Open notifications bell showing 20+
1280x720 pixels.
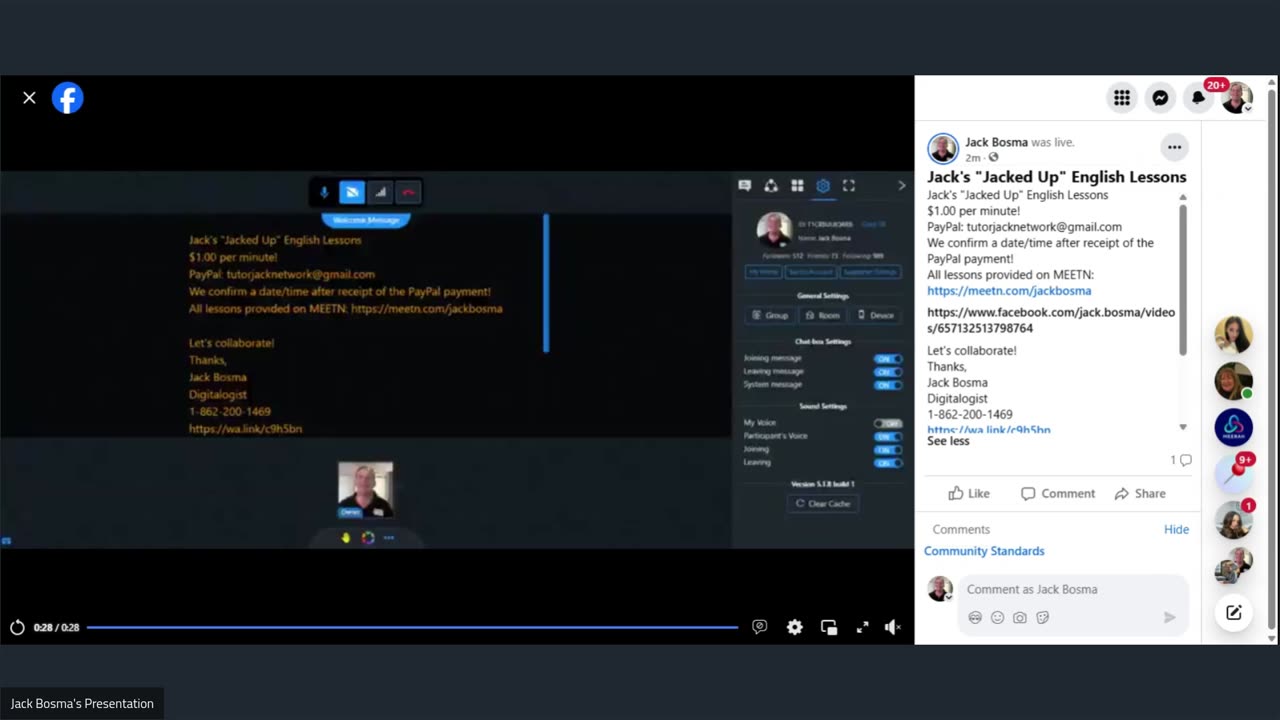pyautogui.click(x=1198, y=98)
